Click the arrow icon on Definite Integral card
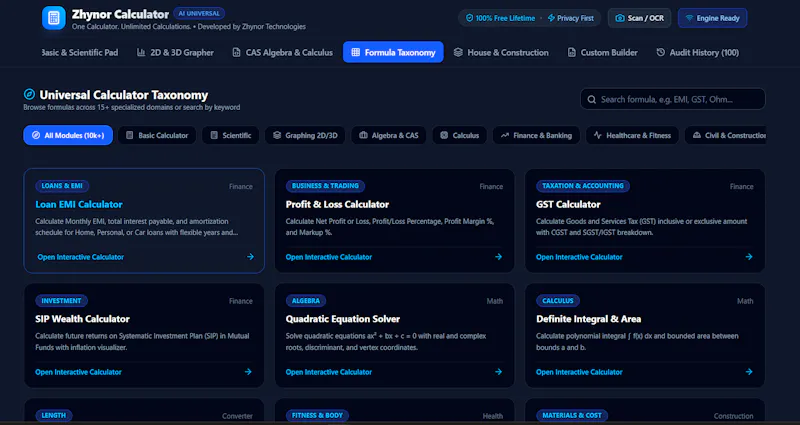800x425 pixels. point(748,372)
